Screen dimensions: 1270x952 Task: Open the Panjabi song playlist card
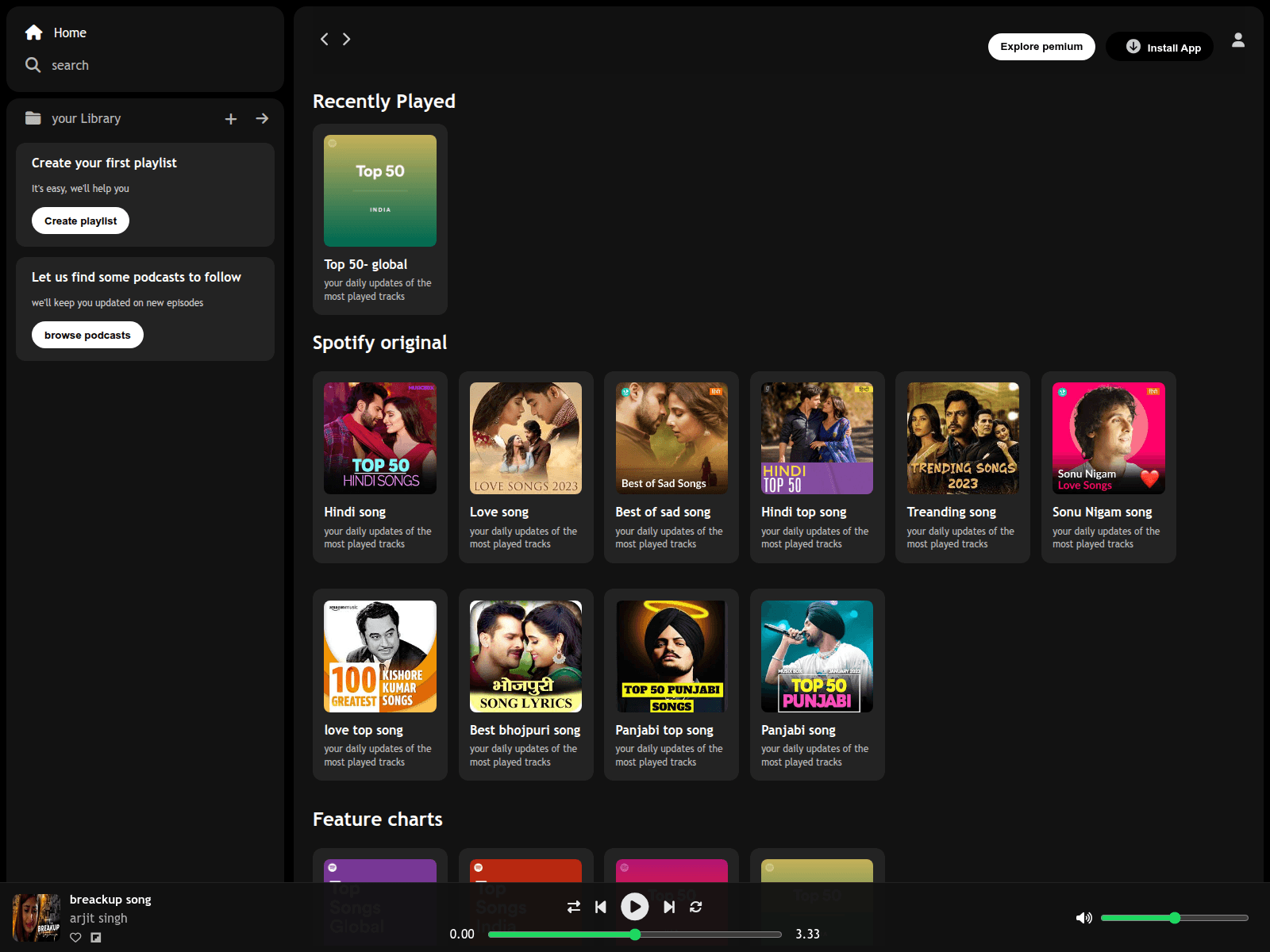817,685
